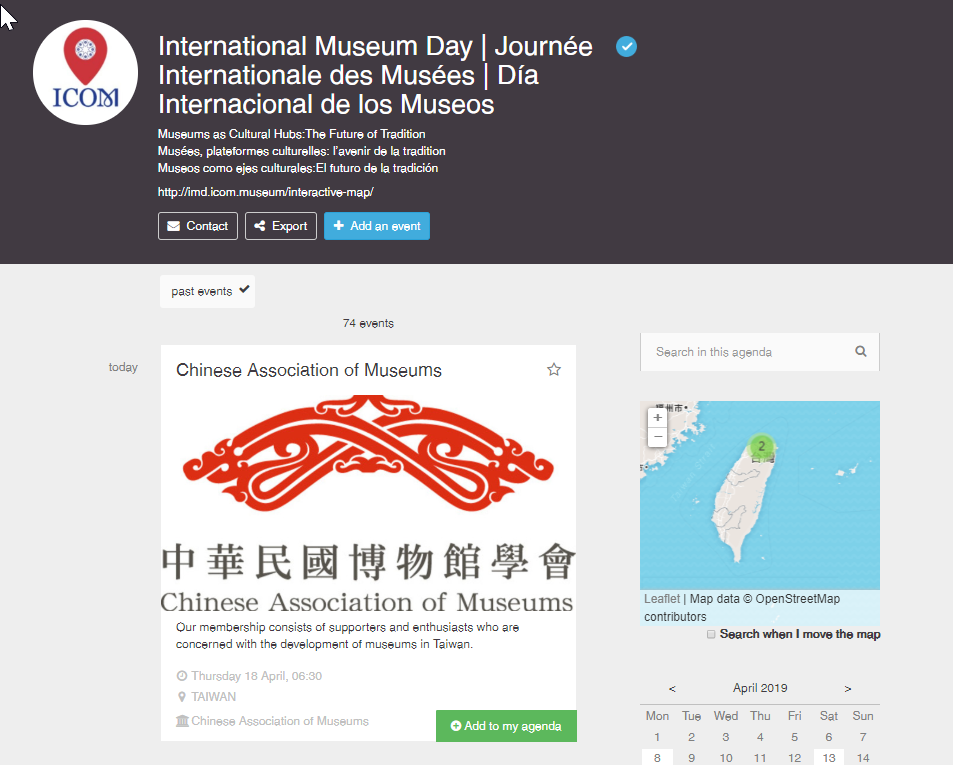Screen dimensions: 953x765
Task: Toggle the past events filter
Action: point(207,292)
